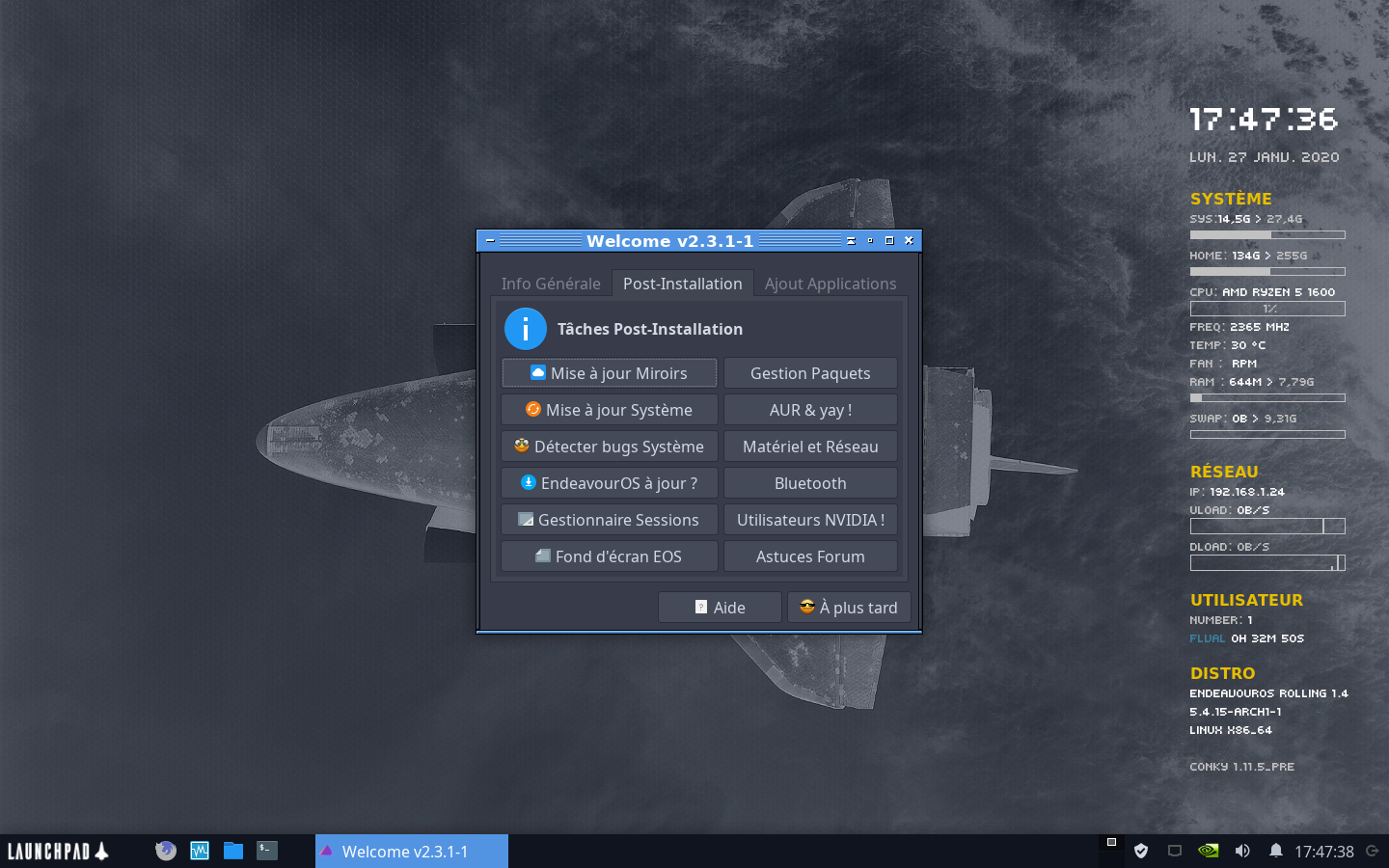The width and height of the screenshot is (1389, 868).
Task: Run Détecter bugs Système
Action: click(x=610, y=447)
